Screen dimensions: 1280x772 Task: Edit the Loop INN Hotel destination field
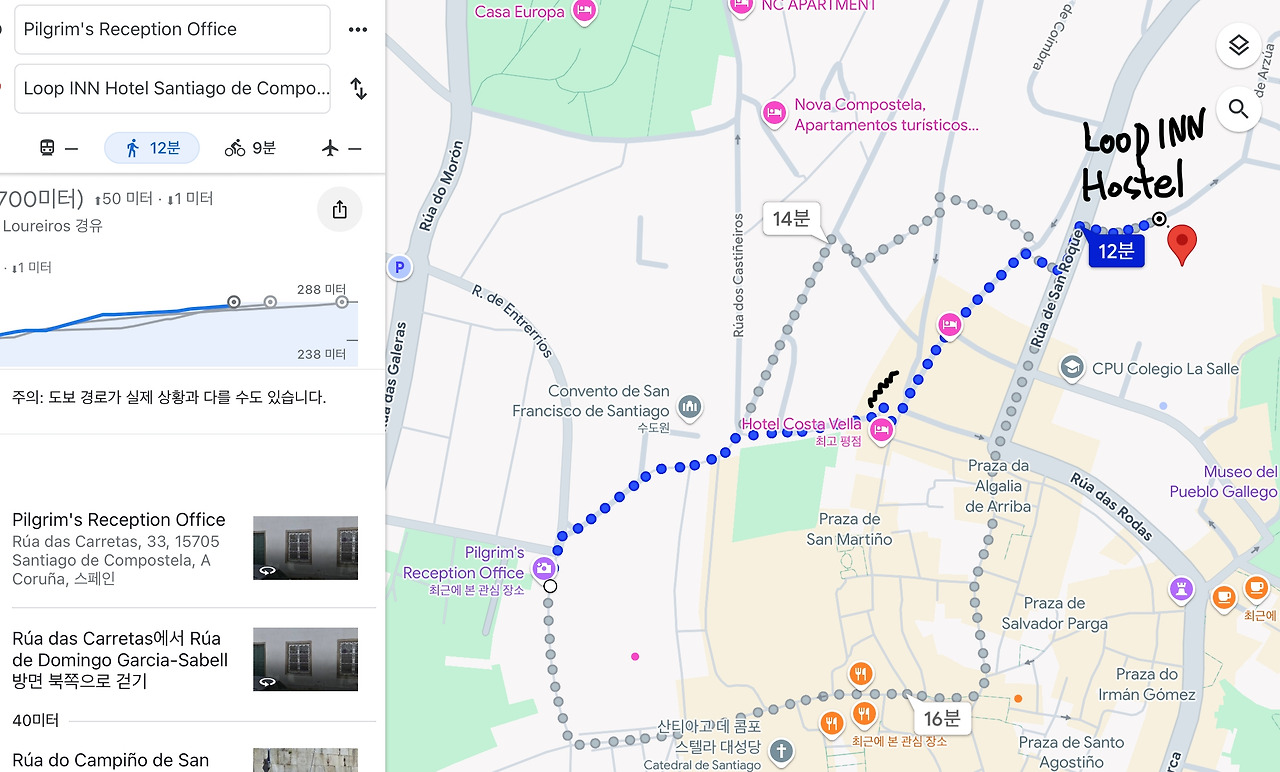(172, 89)
